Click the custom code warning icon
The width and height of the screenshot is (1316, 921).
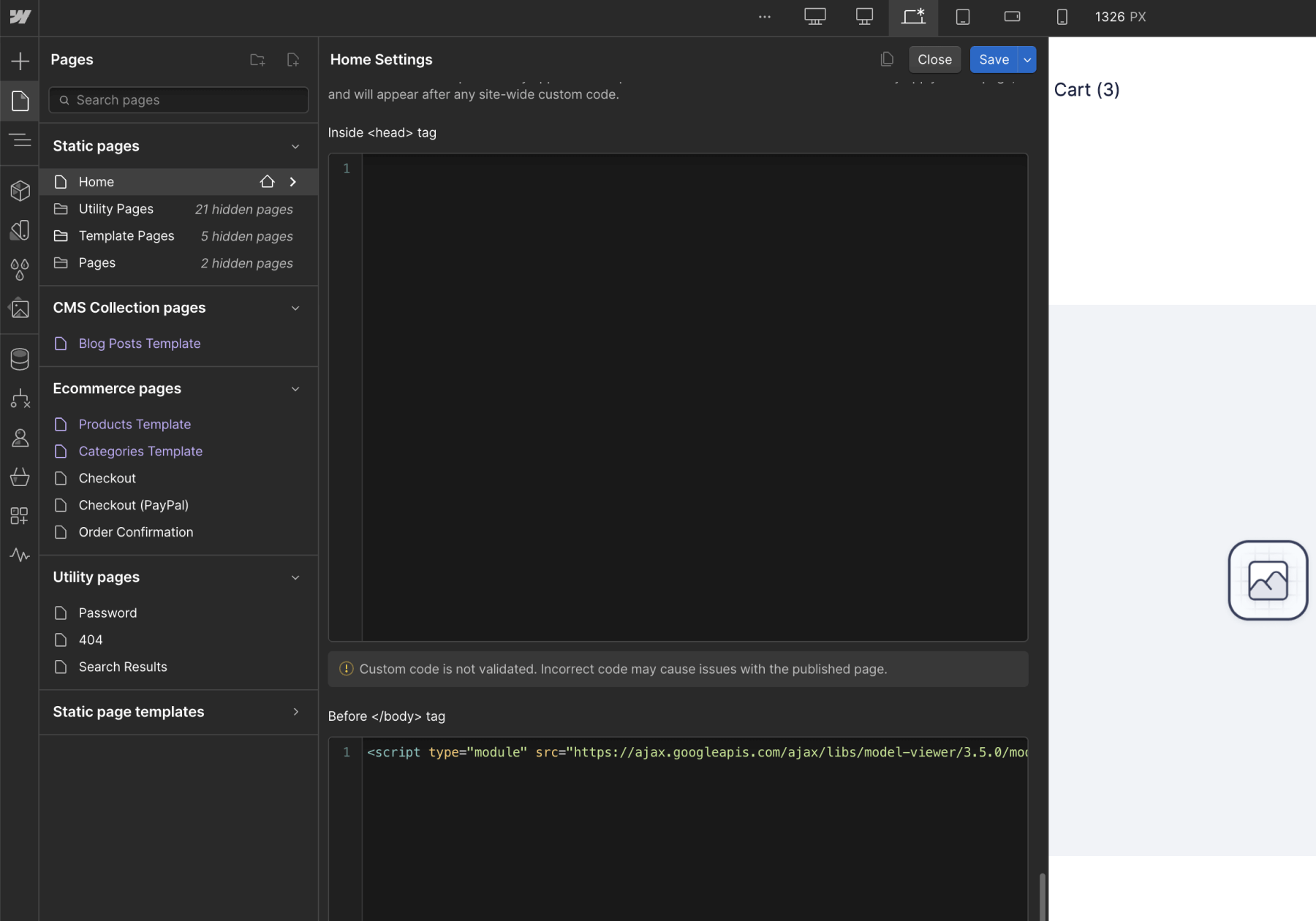tap(347, 669)
